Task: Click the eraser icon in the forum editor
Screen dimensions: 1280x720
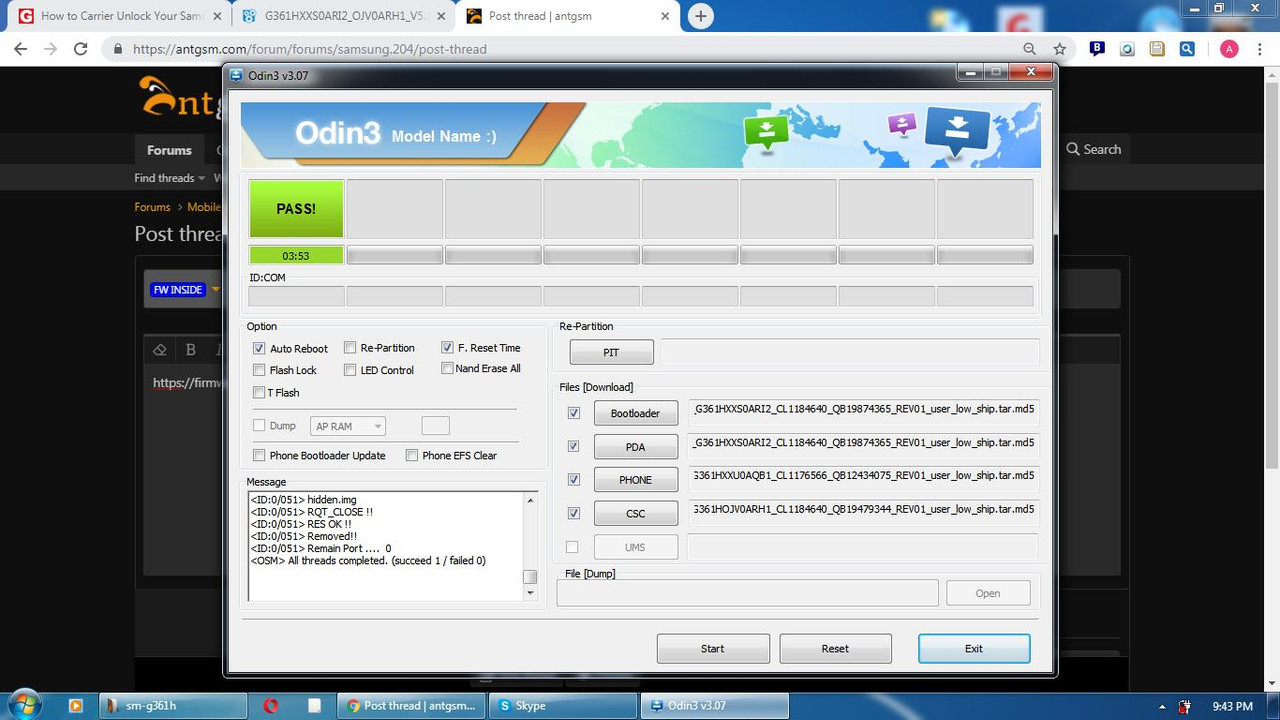Action: [160, 349]
